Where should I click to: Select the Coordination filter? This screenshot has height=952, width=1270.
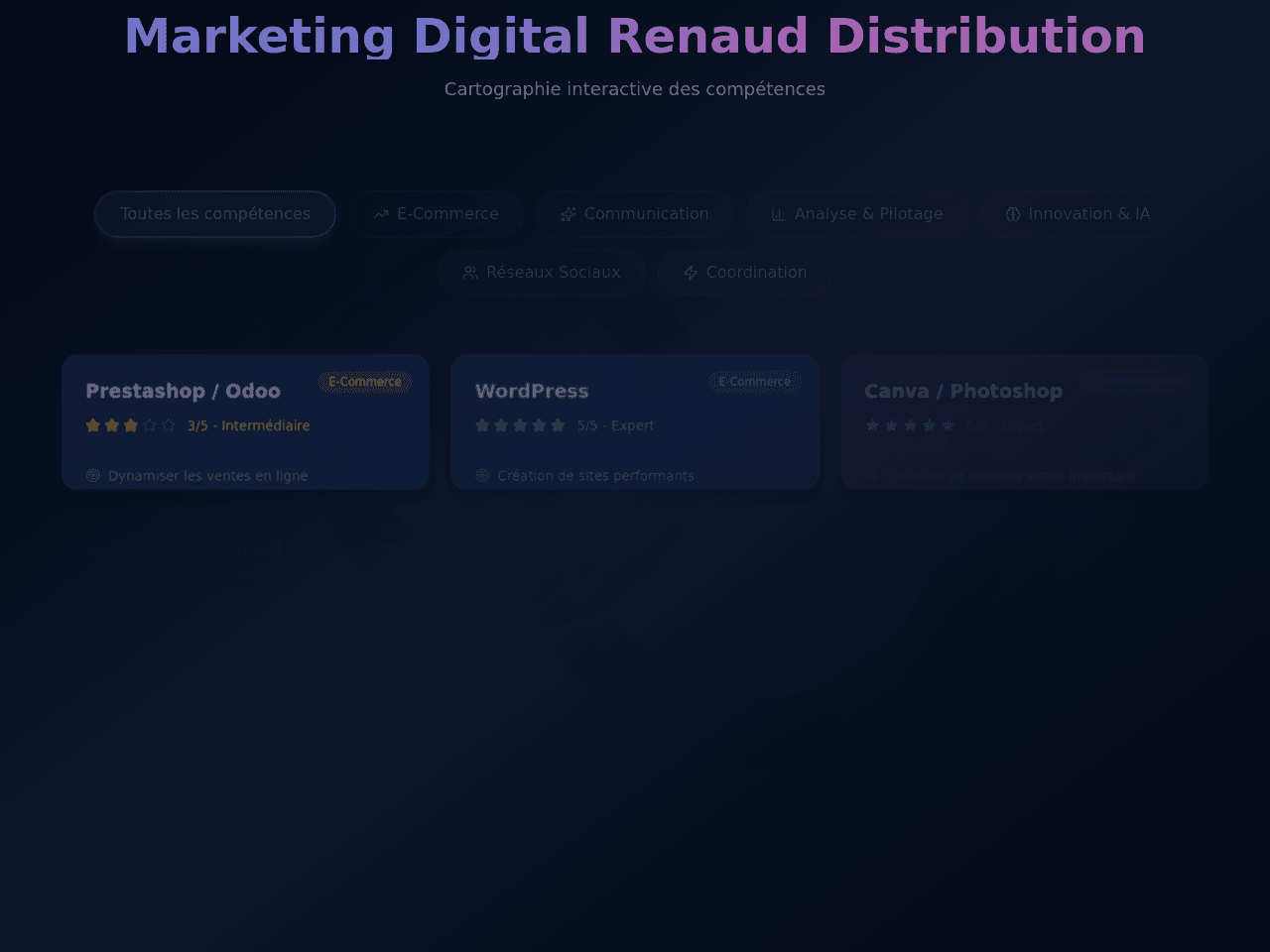(x=745, y=273)
